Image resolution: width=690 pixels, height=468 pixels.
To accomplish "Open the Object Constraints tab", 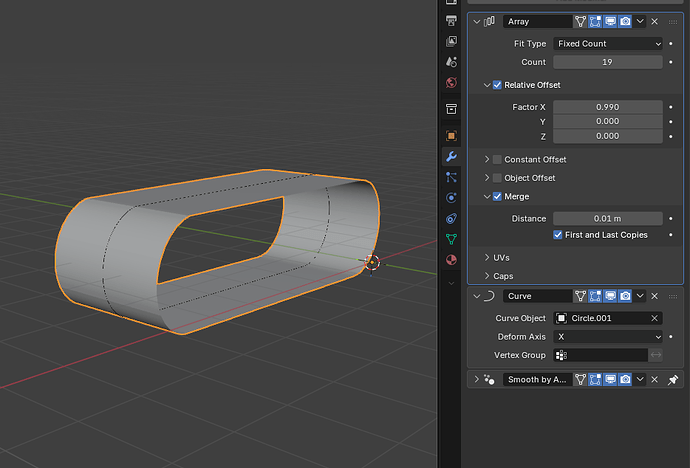I will point(451,218).
